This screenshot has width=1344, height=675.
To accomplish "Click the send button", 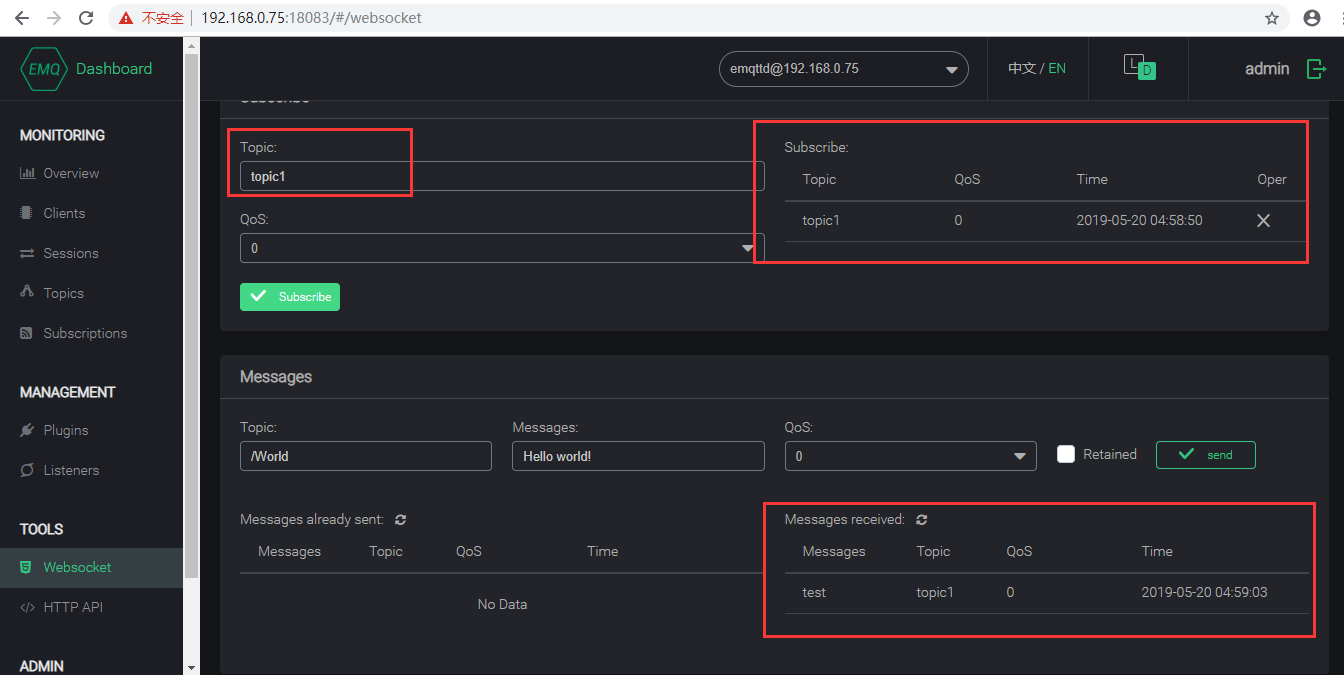I will click(x=1205, y=455).
